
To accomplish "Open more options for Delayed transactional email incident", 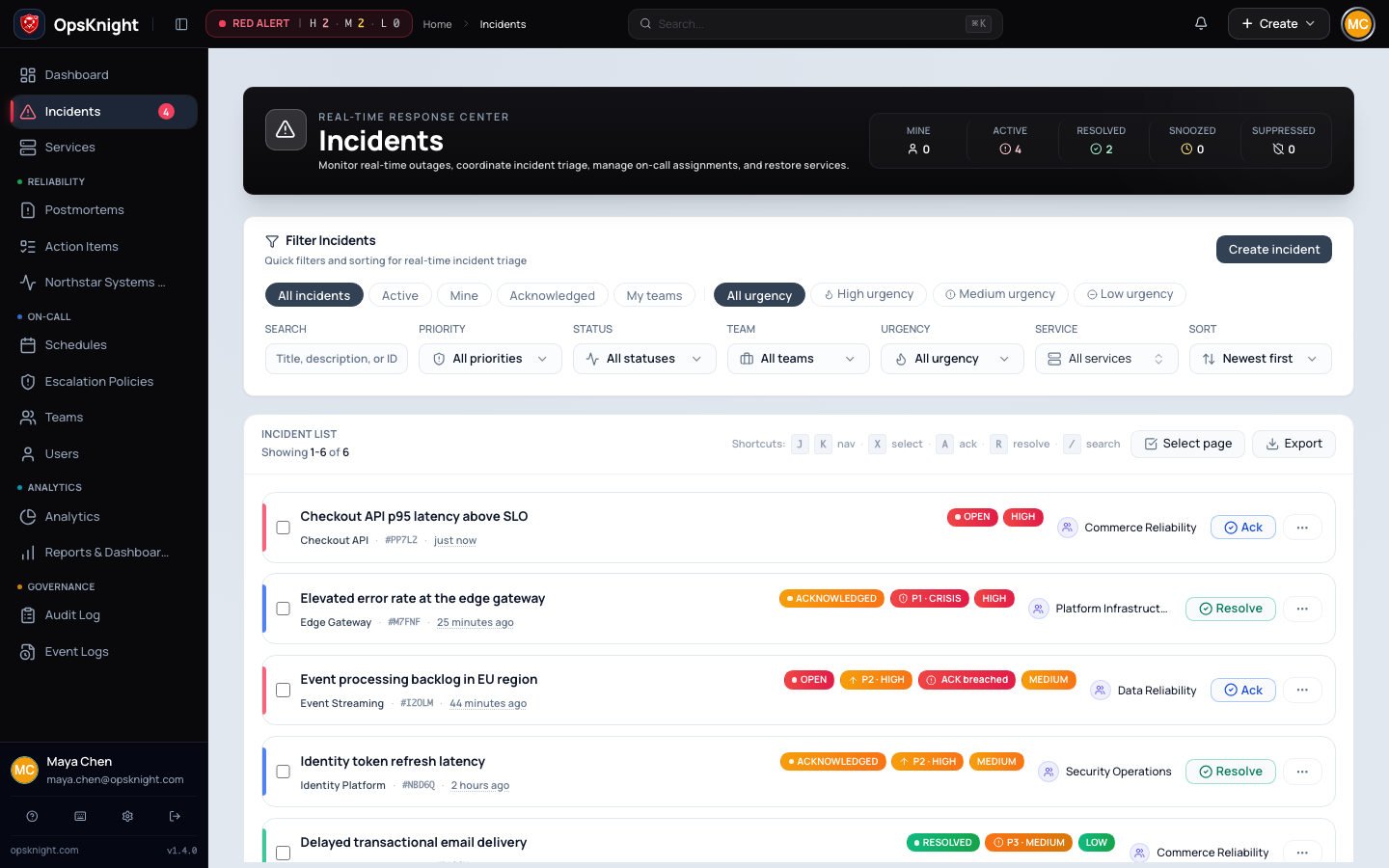I will pos(1302,853).
